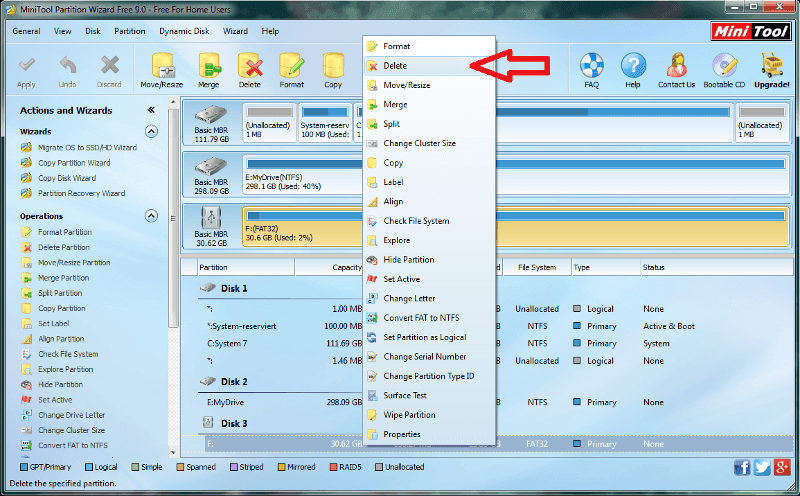800x496 pixels.
Task: Choose Convert FAT to NTFS in context menu
Action: click(429, 317)
